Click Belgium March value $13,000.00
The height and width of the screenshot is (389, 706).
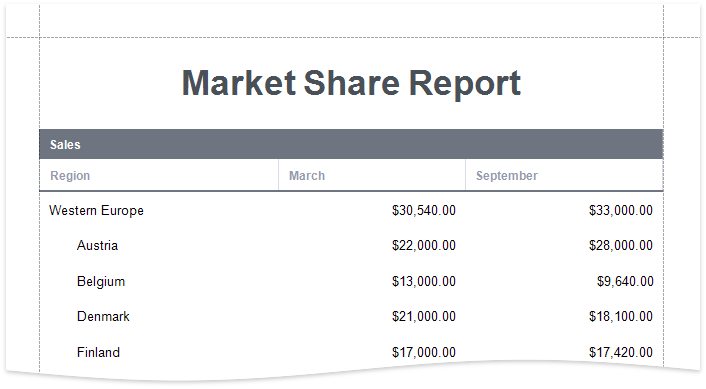(x=424, y=281)
